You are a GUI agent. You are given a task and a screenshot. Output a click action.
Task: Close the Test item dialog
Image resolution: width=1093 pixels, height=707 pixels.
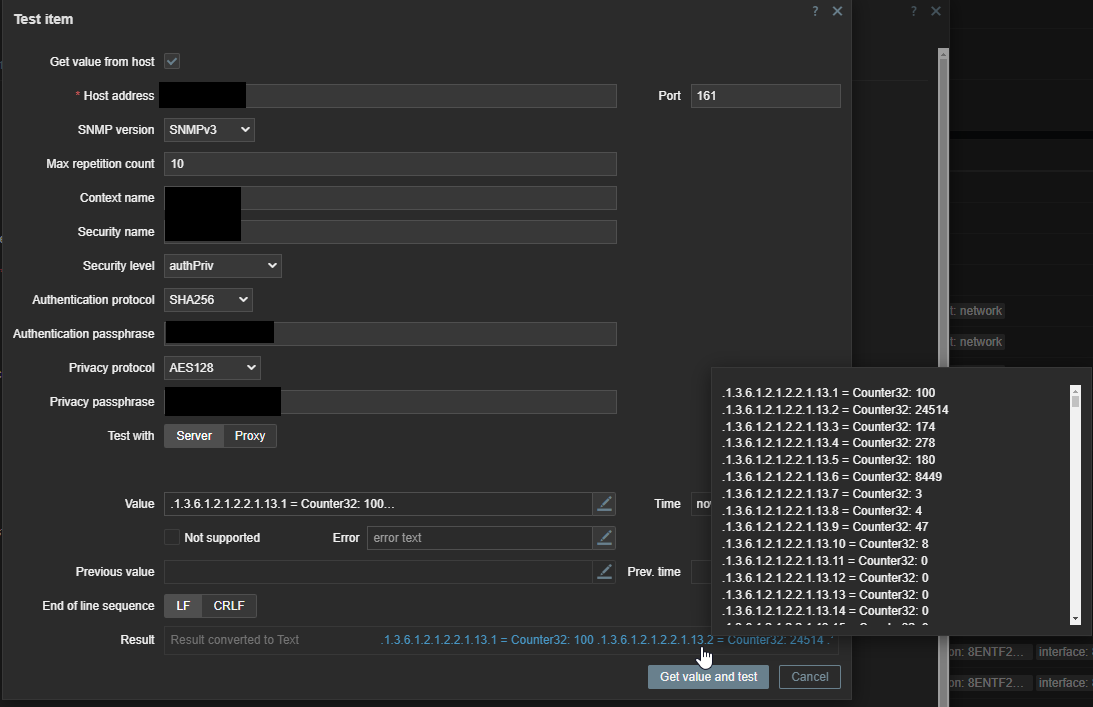click(837, 11)
